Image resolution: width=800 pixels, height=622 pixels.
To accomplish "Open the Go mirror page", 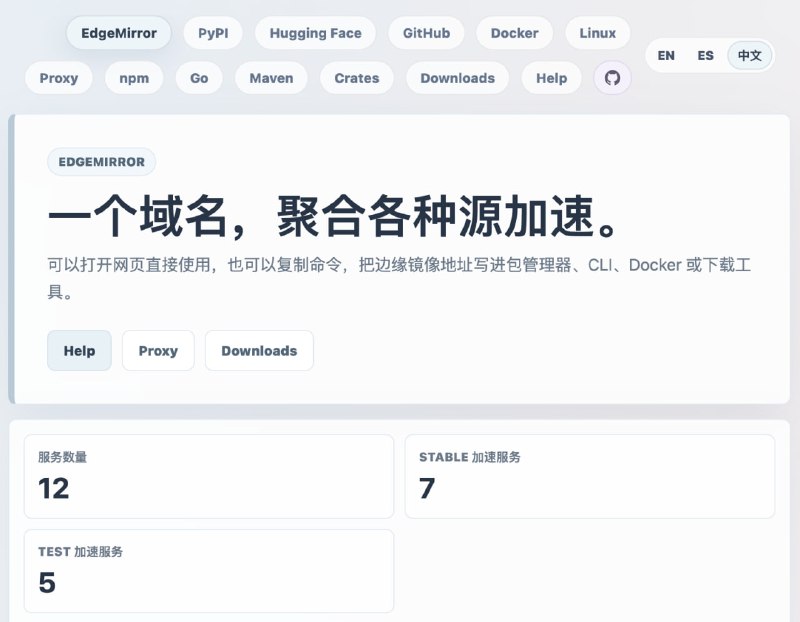I will [x=199, y=78].
